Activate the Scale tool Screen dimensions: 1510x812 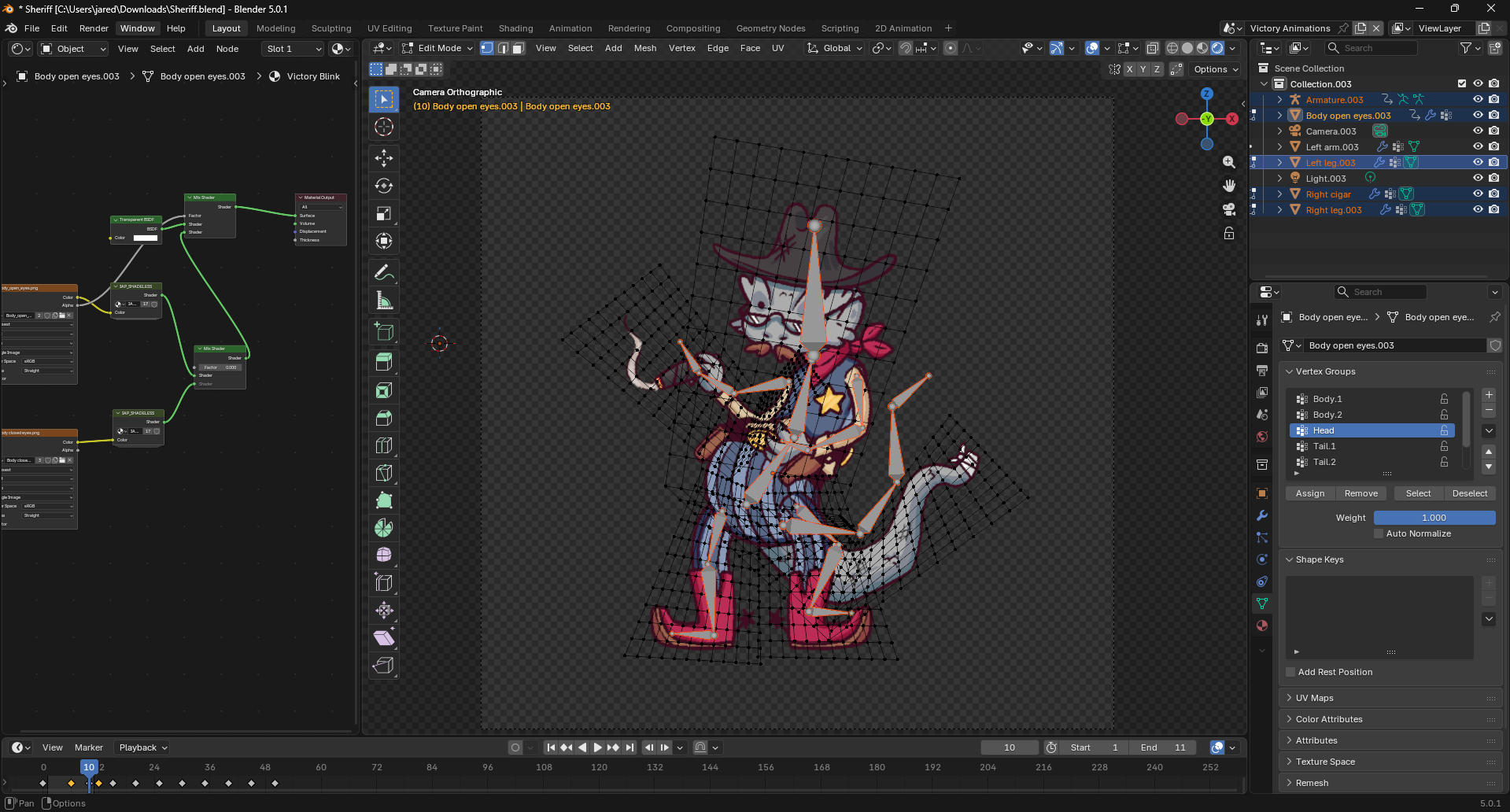click(384, 213)
